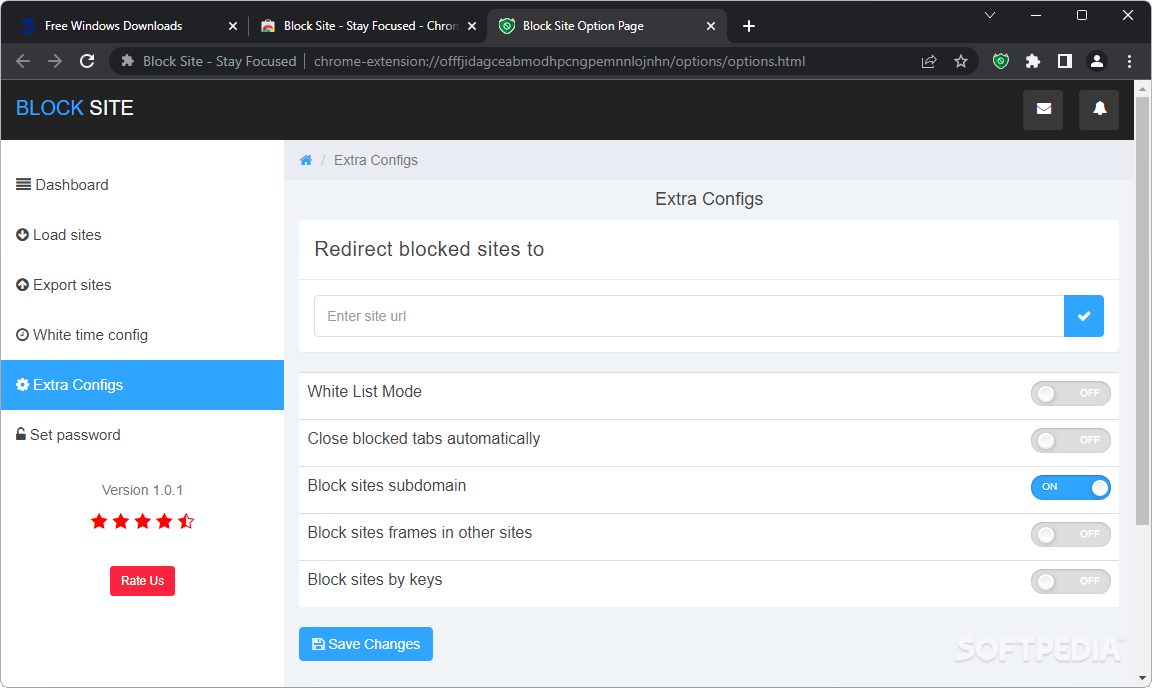Click the home breadcrumb icon
The height and width of the screenshot is (688, 1152).
tap(306, 159)
